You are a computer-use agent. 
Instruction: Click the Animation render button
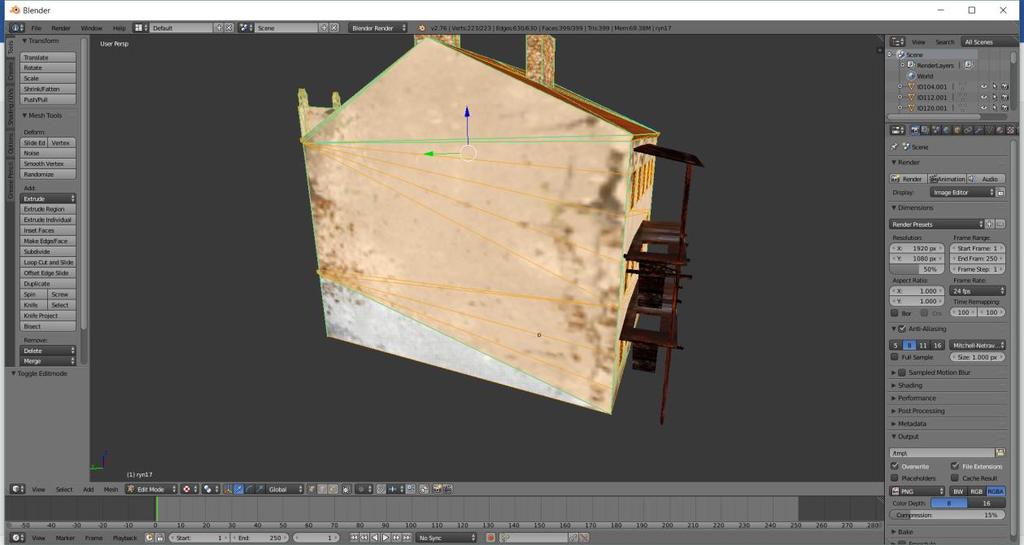pos(948,179)
